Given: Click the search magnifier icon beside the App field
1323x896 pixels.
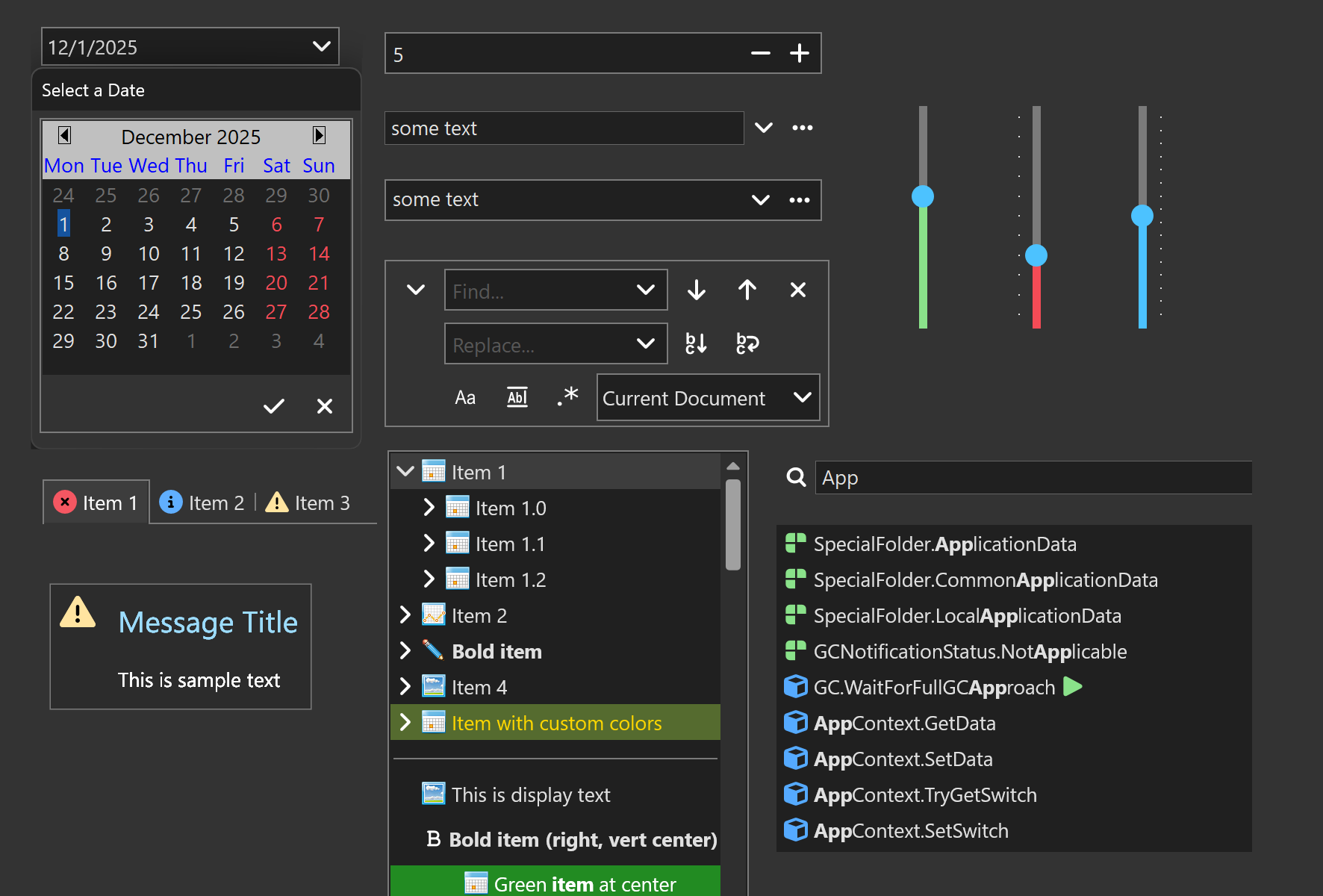Looking at the screenshot, I should [x=796, y=477].
